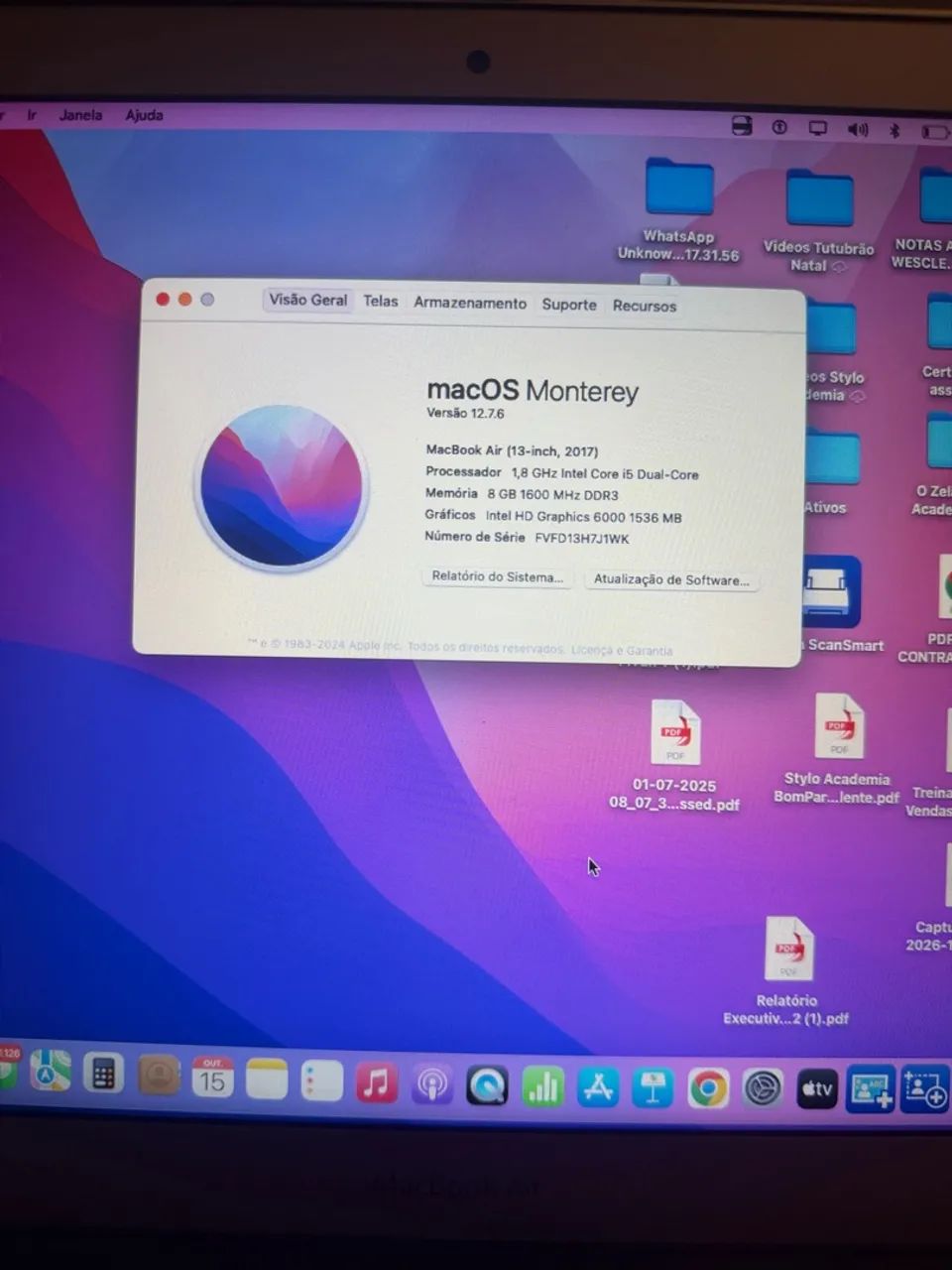The image size is (952, 1270).
Task: Open the Notes app in Dock
Action: pyautogui.click(x=267, y=1079)
